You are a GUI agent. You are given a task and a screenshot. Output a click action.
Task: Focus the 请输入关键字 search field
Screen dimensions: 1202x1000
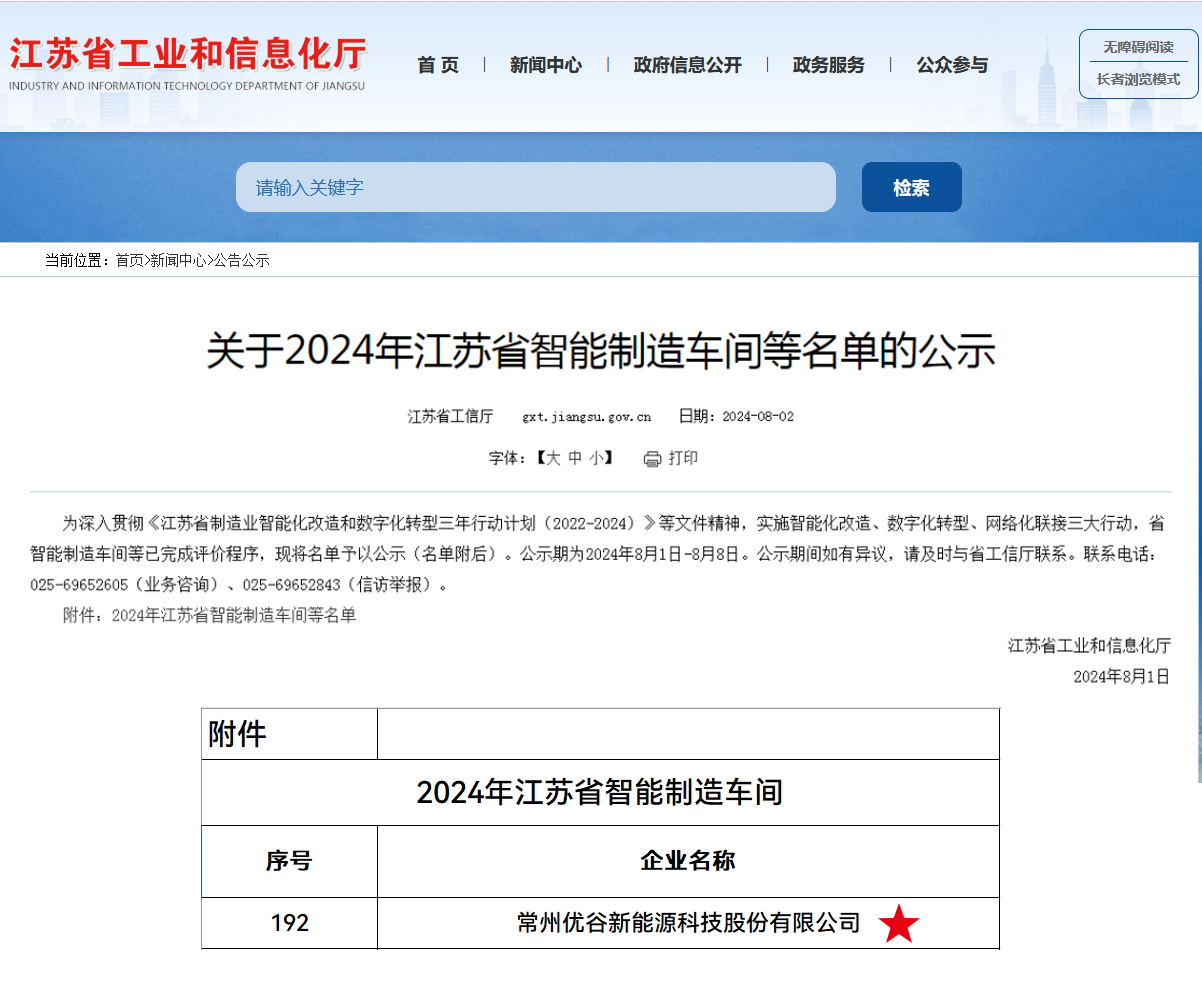click(x=536, y=187)
